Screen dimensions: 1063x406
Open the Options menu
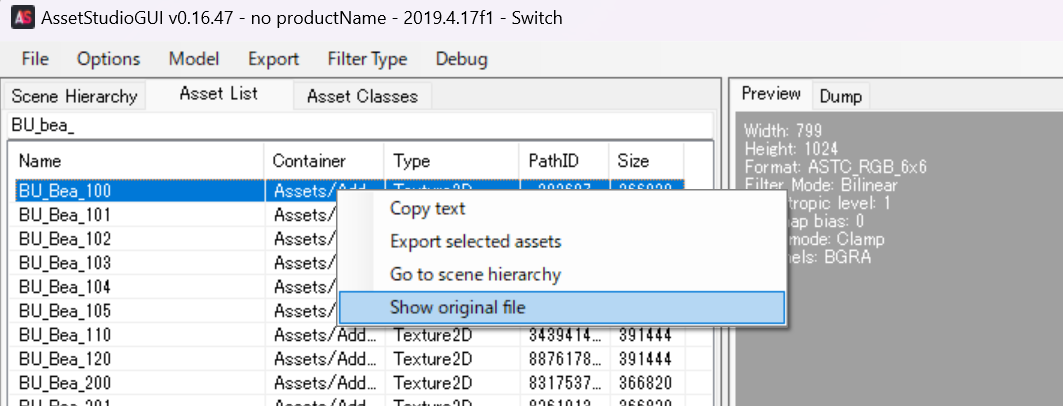click(108, 59)
